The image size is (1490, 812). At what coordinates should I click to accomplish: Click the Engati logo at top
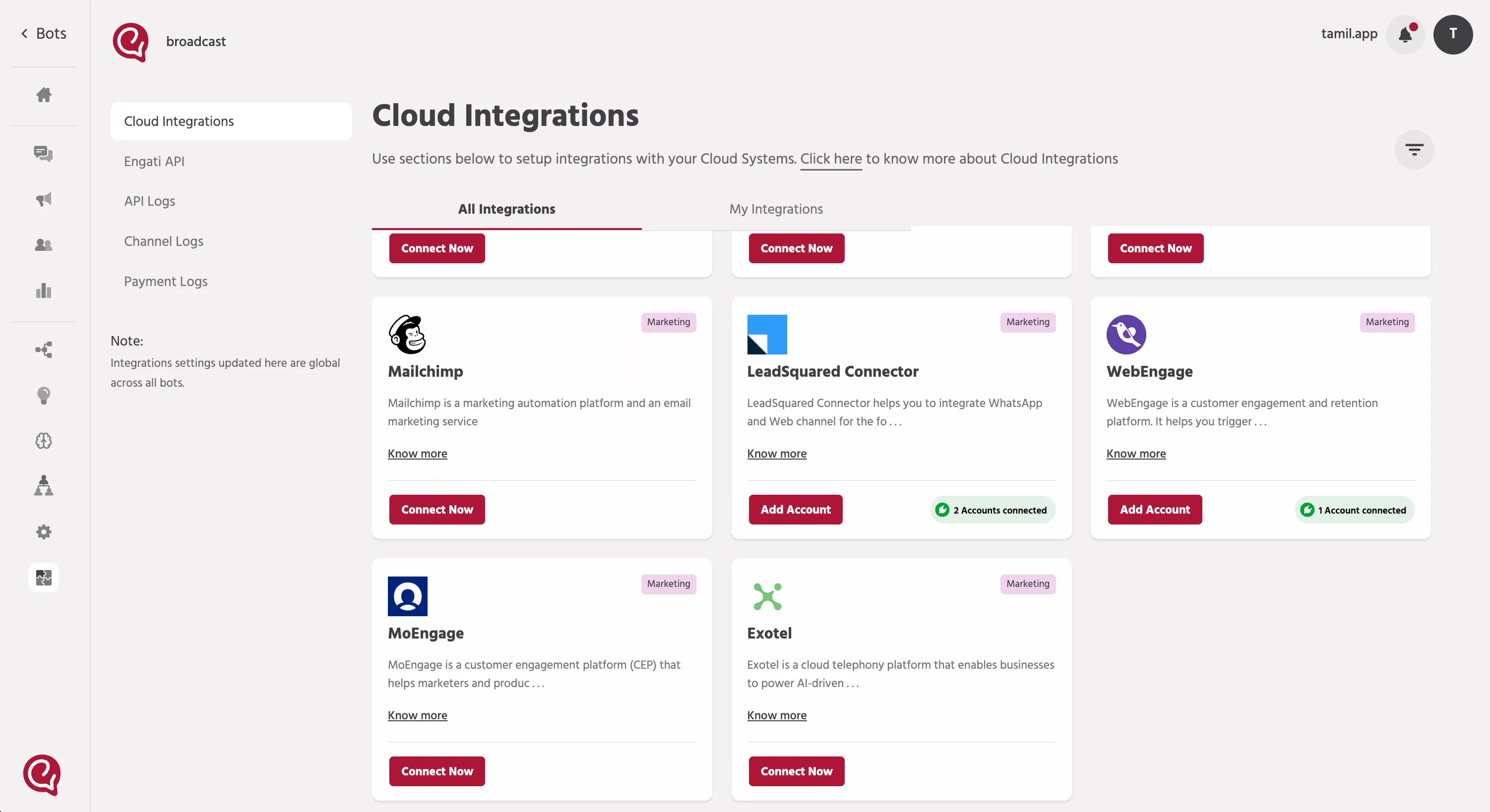click(x=131, y=42)
